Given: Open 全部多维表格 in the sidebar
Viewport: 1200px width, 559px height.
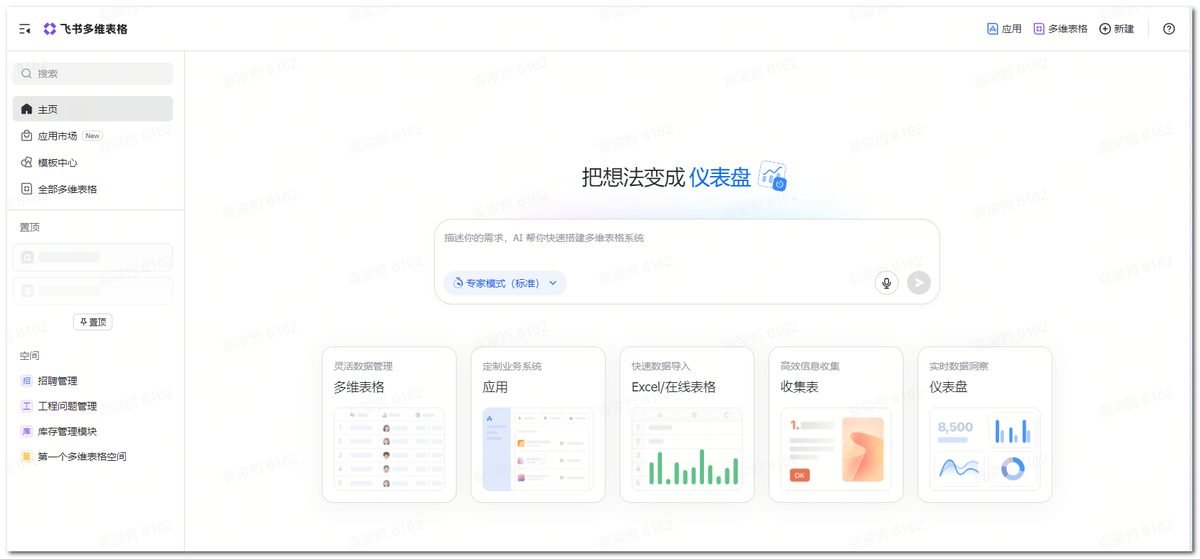Looking at the screenshot, I should [92, 189].
